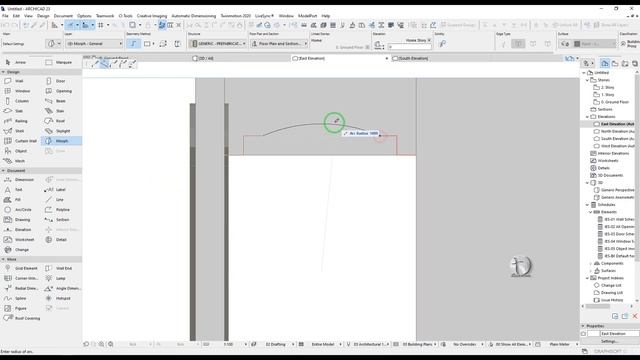Open the Structure building material dropdown
Viewport: 640px width, 360px height.
tap(218, 44)
